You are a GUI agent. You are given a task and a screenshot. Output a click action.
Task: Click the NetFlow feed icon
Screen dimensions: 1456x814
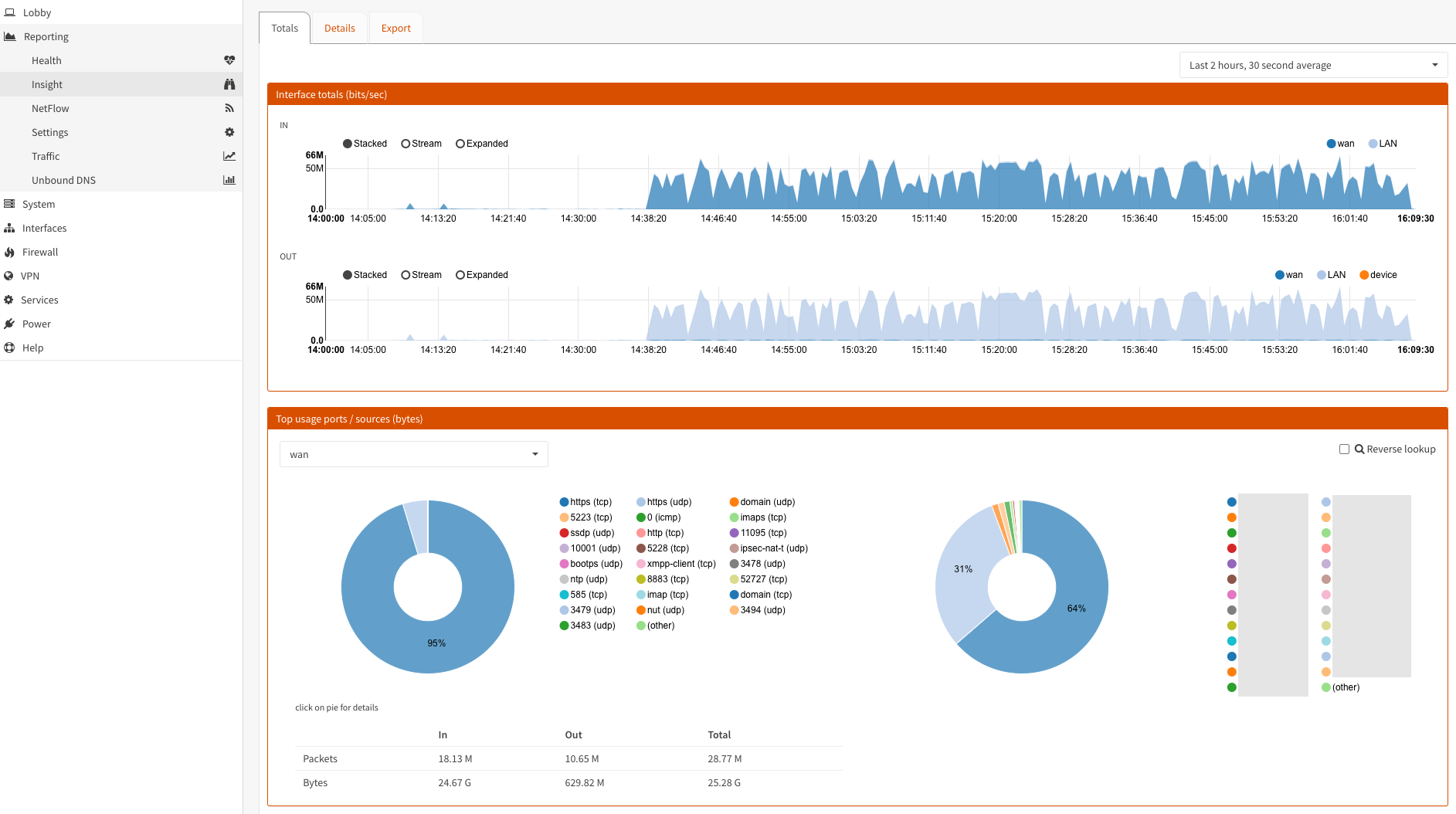[x=229, y=108]
